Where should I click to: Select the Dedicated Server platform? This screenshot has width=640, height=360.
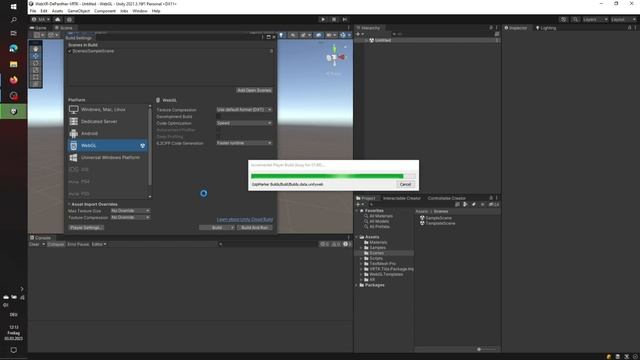pyautogui.click(x=108, y=121)
